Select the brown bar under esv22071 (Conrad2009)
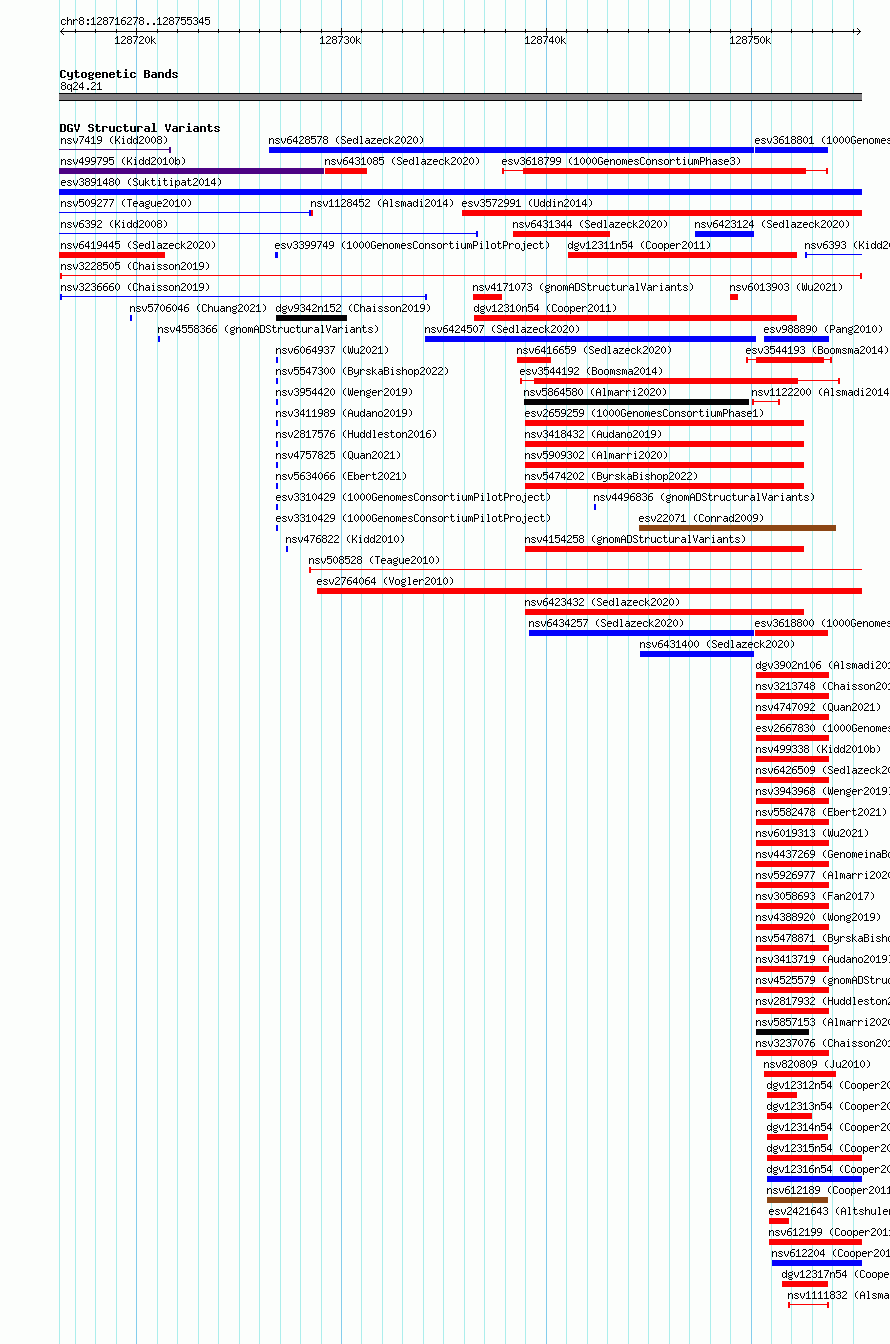Viewport: 890px width, 1344px height. [x=738, y=528]
